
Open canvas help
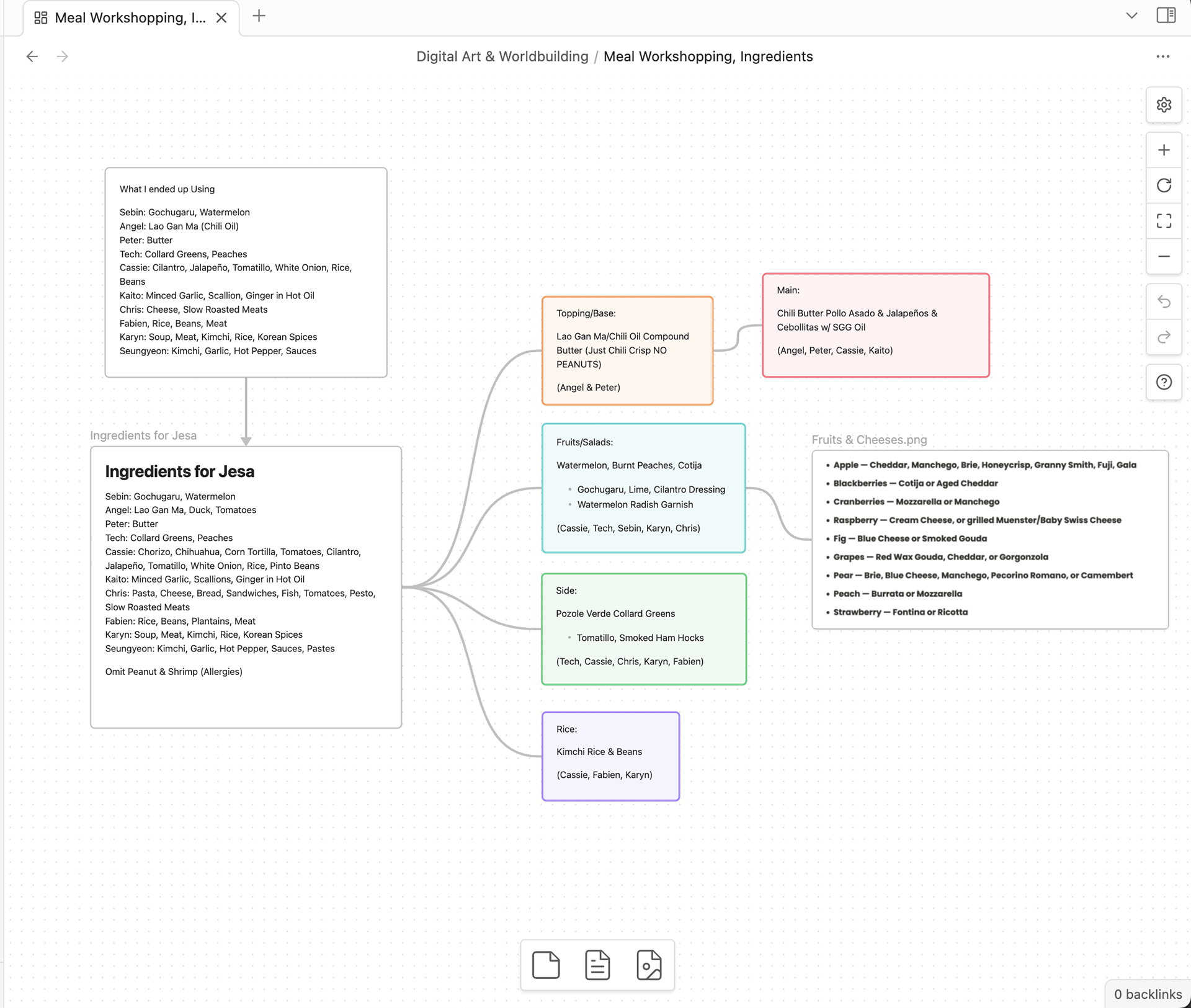coord(1164,382)
